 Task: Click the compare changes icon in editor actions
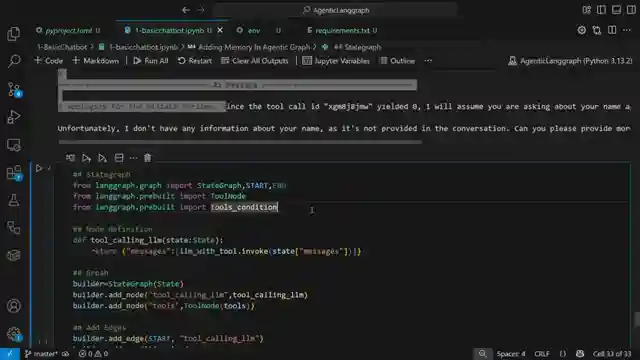click(597, 30)
